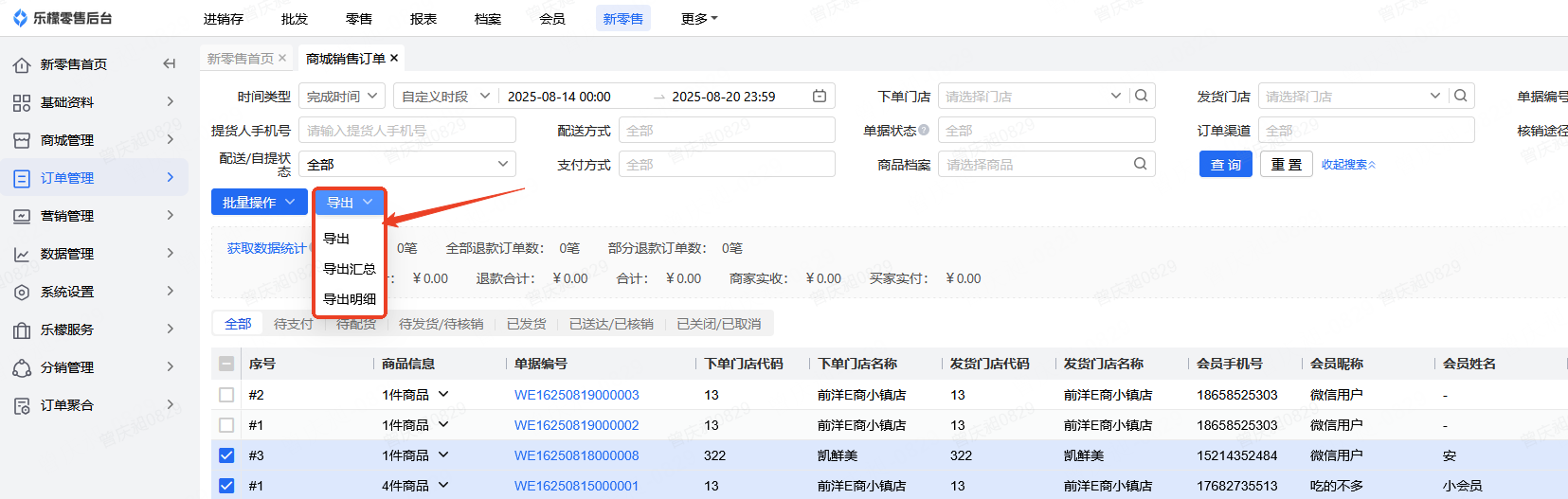1568x499 pixels.
Task: Open the 自定义时段 dropdown
Action: coord(445,96)
